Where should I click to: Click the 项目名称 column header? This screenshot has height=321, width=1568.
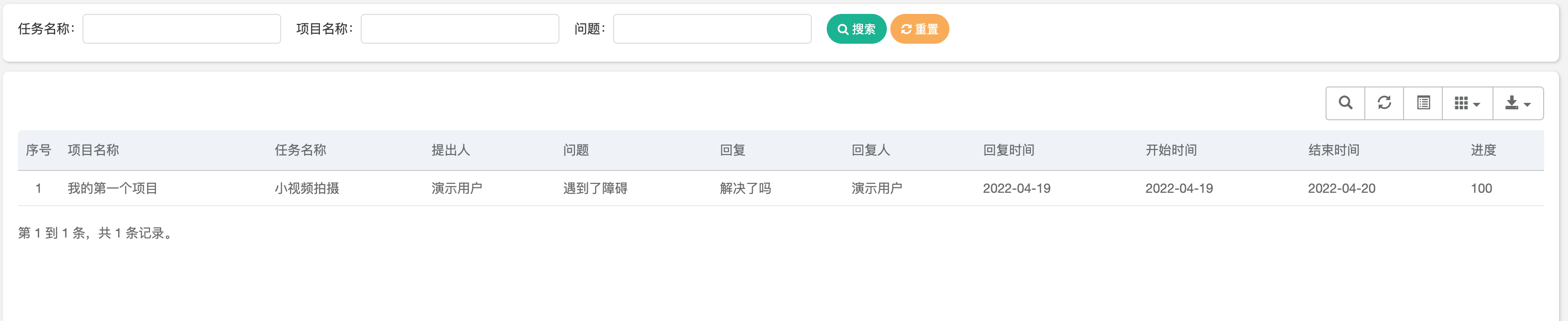click(93, 150)
